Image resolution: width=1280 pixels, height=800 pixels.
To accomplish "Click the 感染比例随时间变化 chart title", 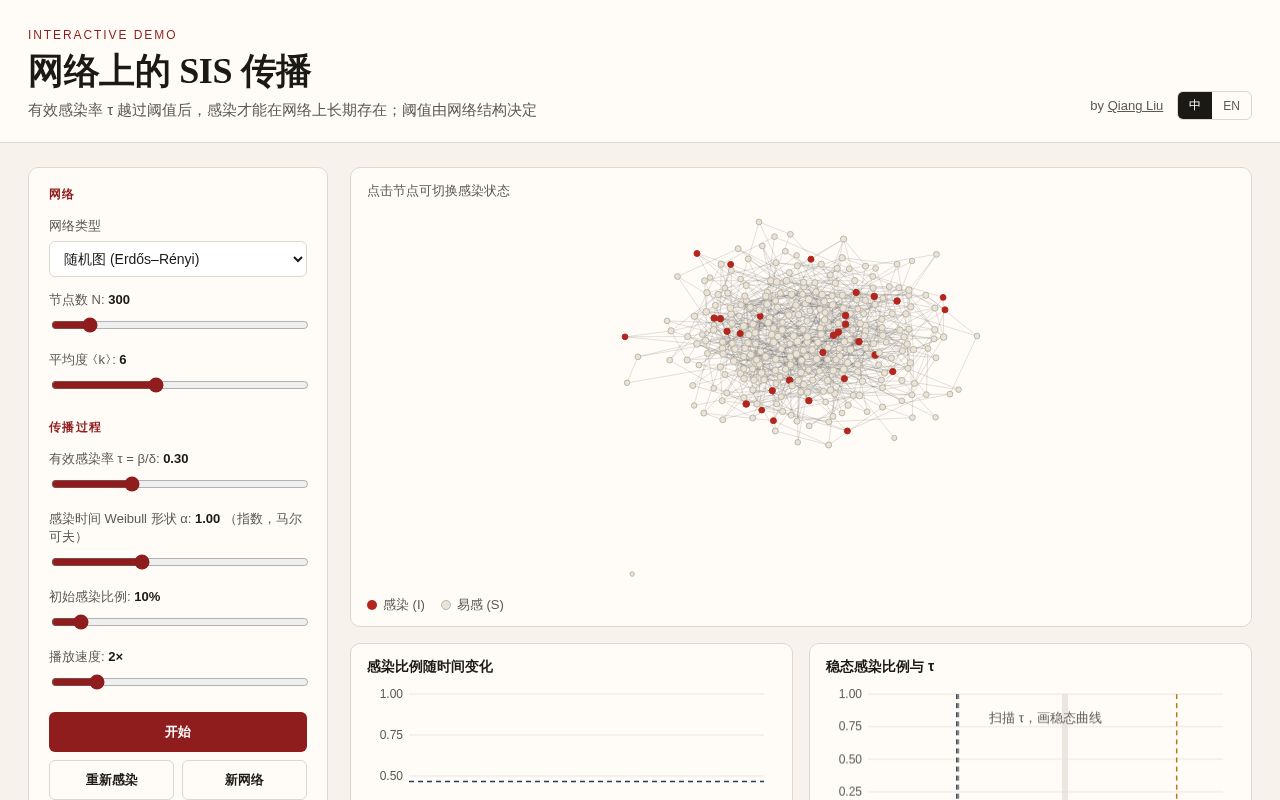I will (430, 667).
